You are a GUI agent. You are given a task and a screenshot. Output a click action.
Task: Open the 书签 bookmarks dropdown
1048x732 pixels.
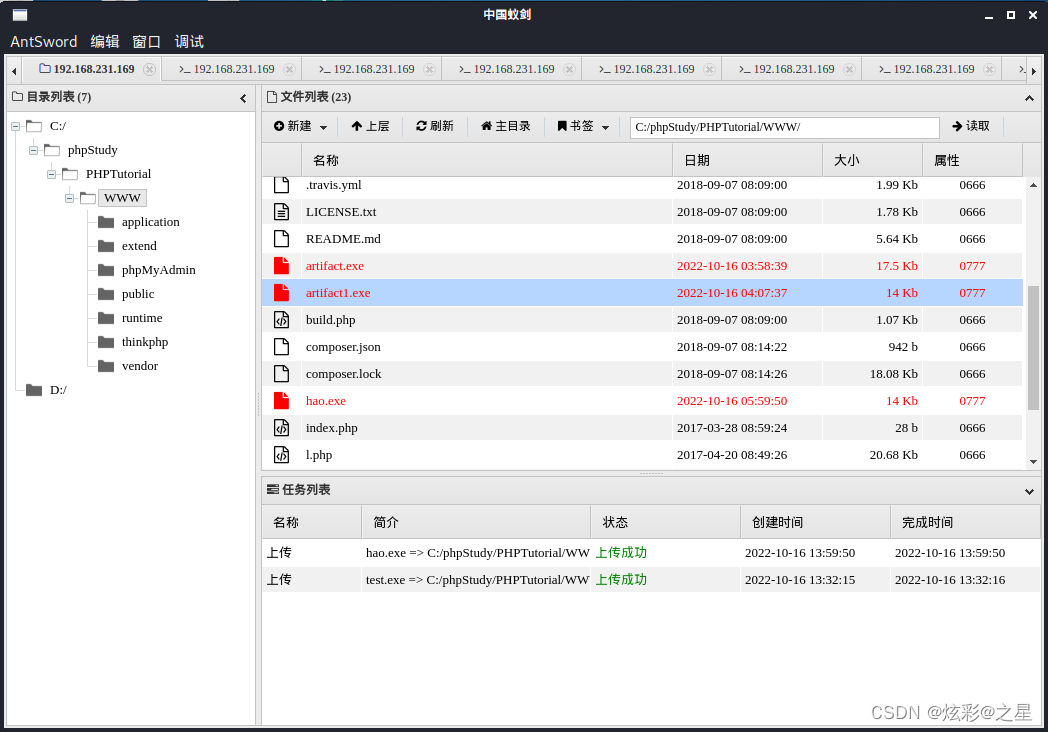583,126
